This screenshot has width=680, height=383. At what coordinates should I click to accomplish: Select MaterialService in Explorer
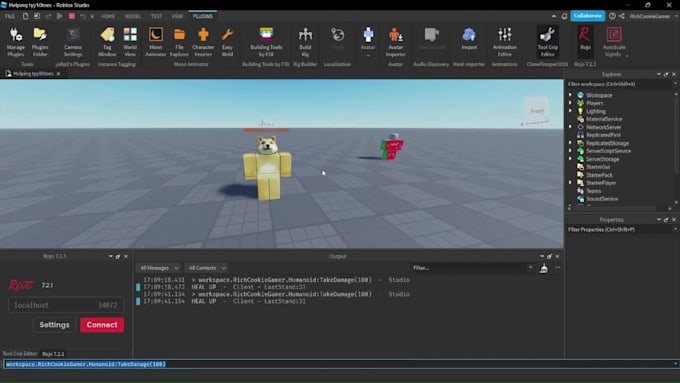(x=604, y=119)
